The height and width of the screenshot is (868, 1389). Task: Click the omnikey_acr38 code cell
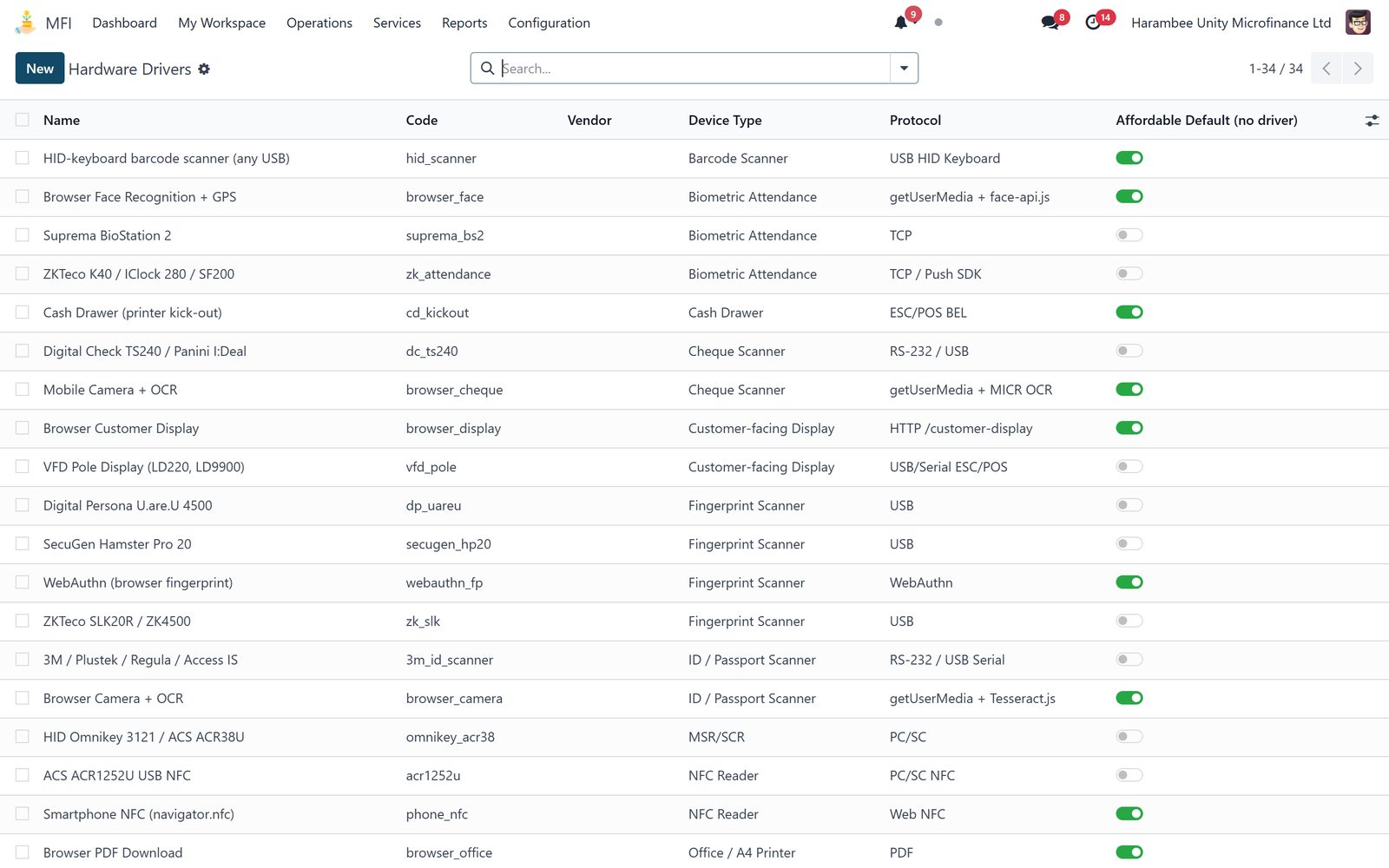[451, 737]
